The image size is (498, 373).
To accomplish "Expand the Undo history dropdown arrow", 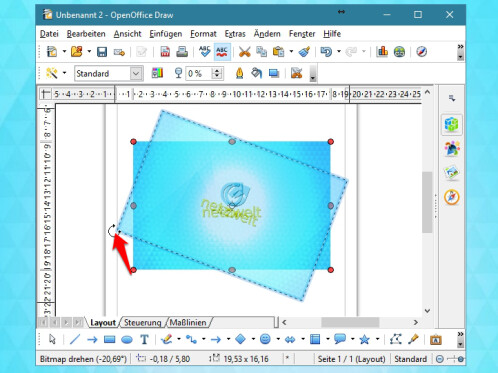I will (x=339, y=52).
